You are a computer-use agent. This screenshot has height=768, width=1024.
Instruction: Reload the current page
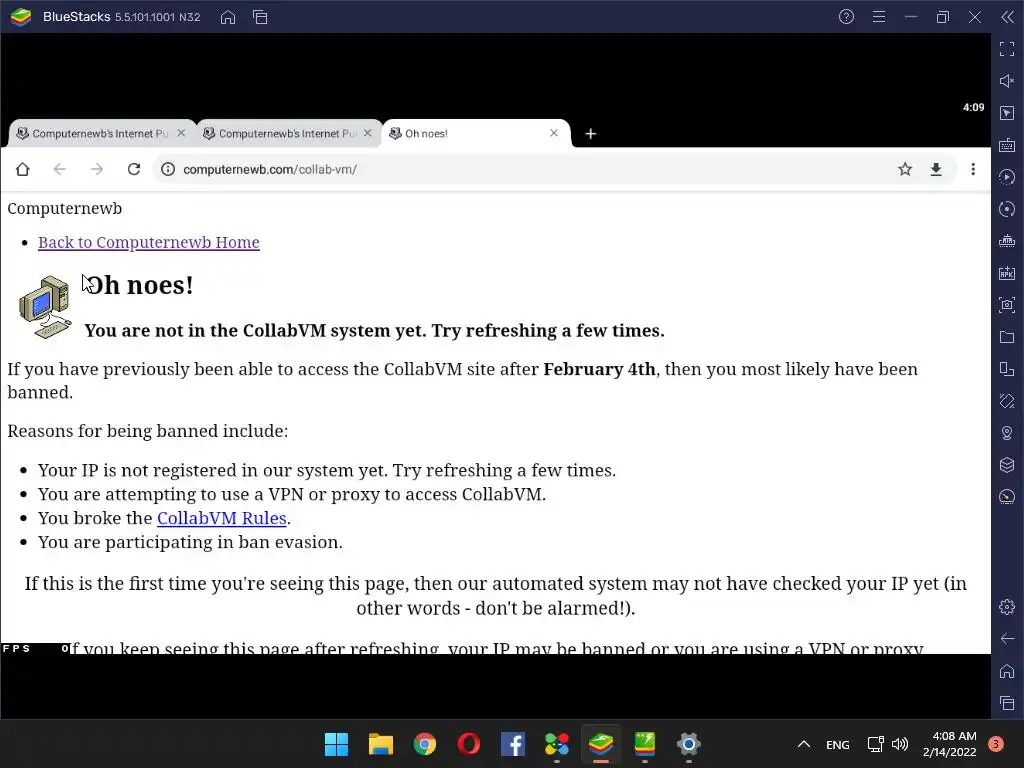(134, 169)
